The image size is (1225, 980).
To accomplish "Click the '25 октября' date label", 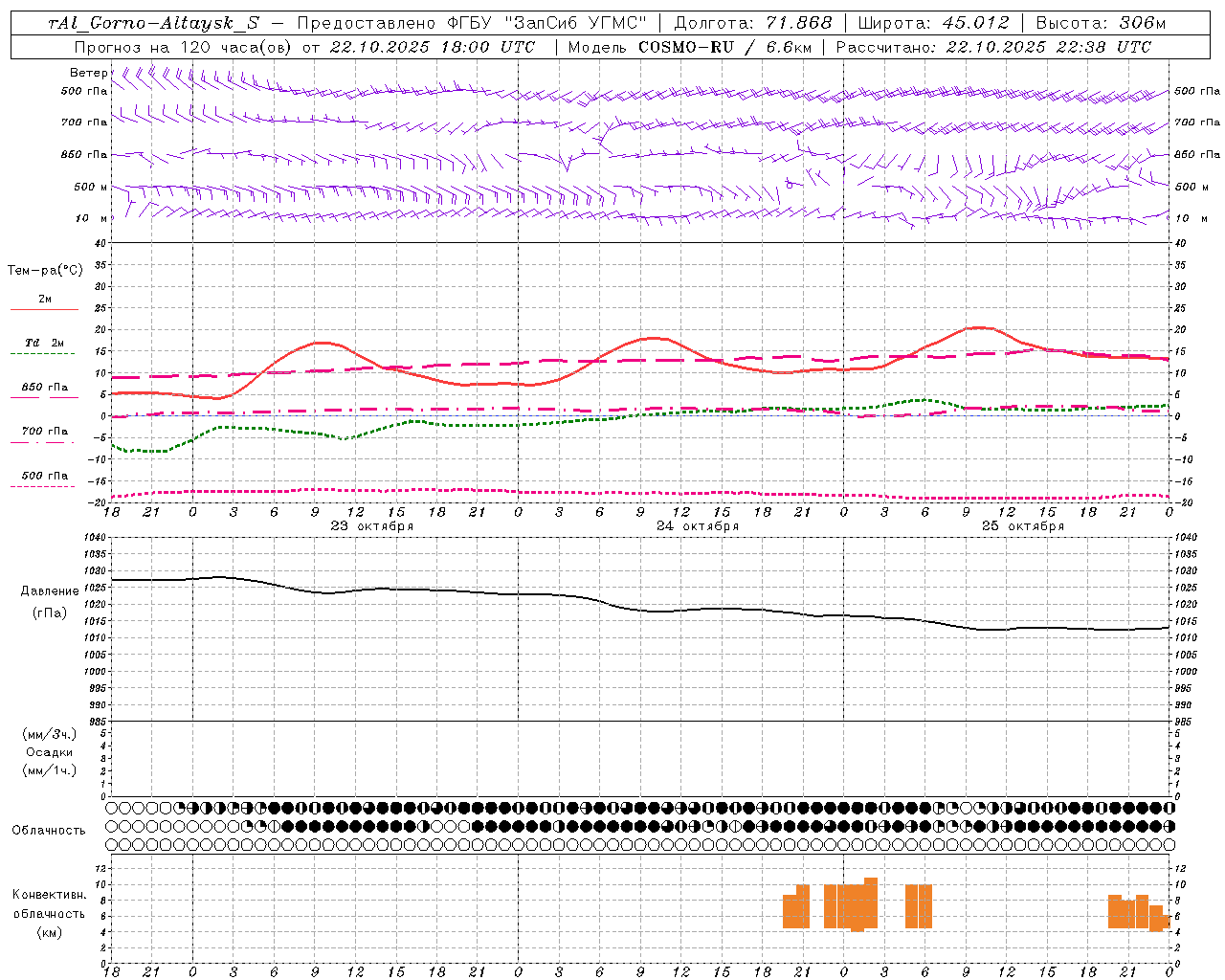I will tap(1023, 525).
